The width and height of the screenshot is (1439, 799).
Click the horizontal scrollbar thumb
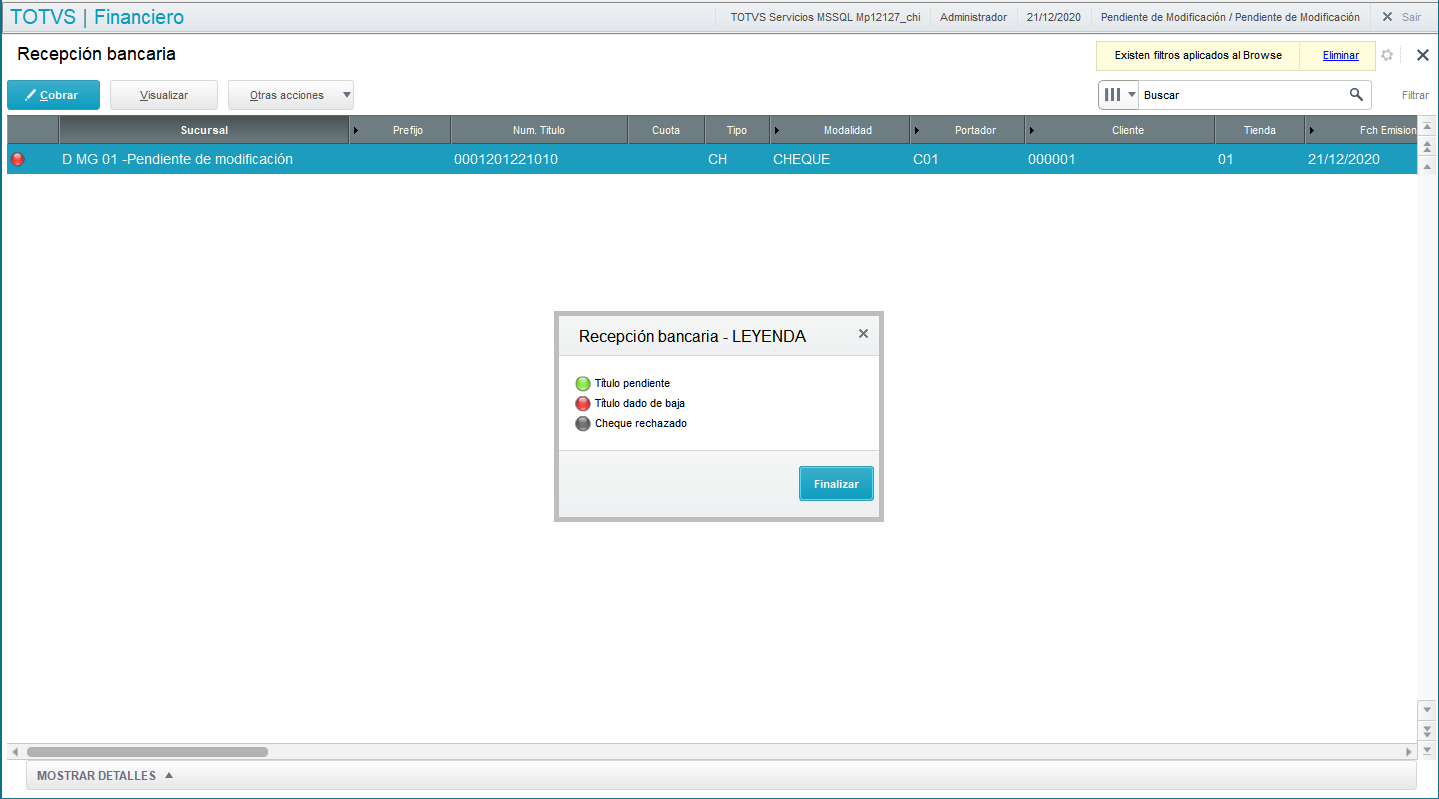click(x=147, y=751)
